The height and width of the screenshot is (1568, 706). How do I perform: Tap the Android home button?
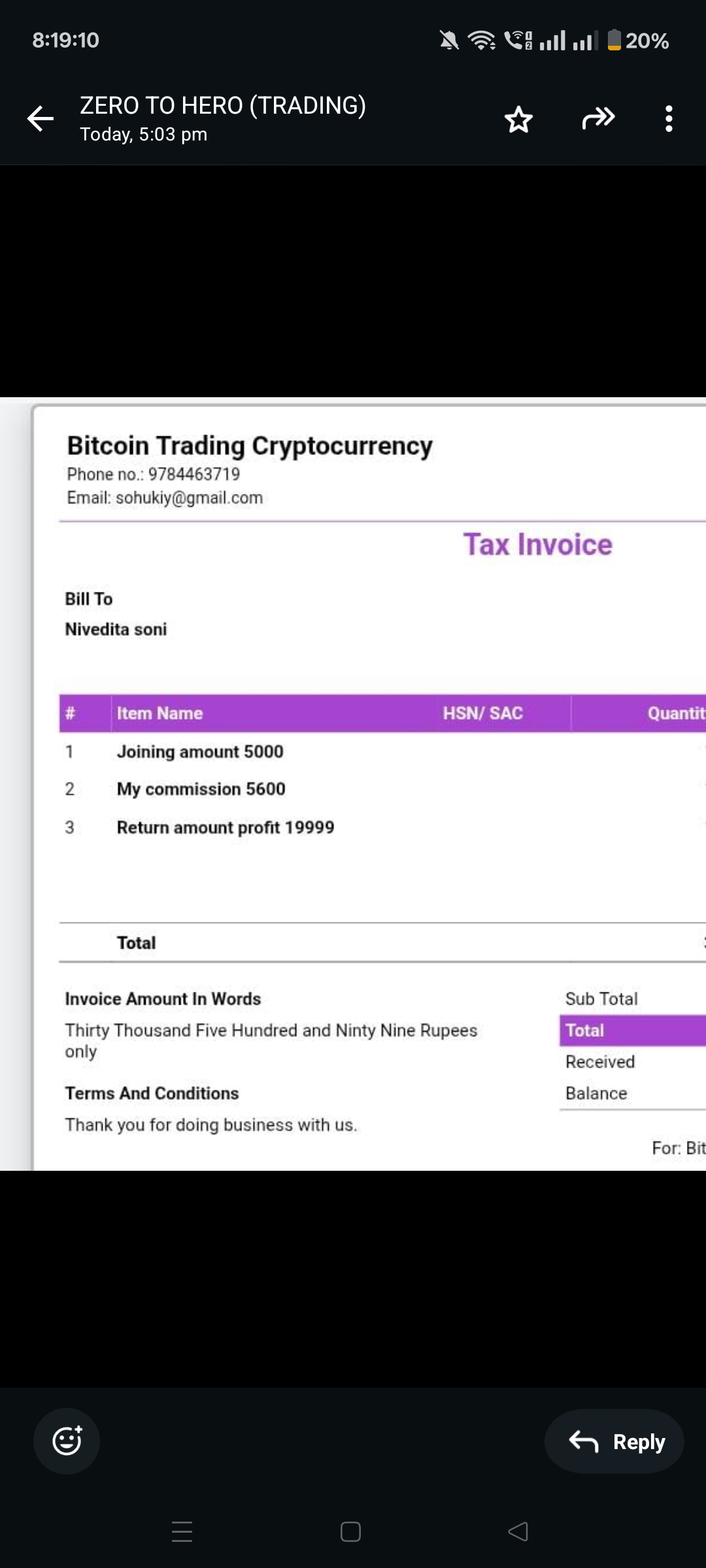(x=350, y=1531)
